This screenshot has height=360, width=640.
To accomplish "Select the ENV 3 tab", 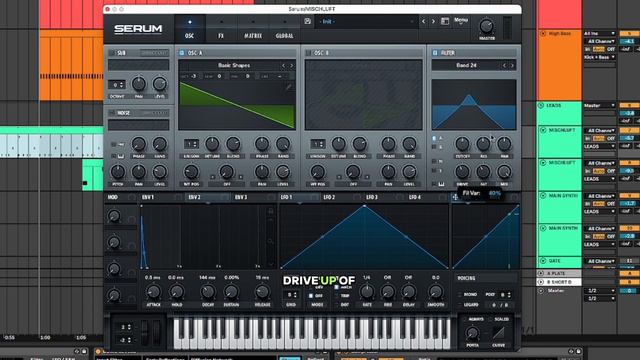I will (x=240, y=198).
